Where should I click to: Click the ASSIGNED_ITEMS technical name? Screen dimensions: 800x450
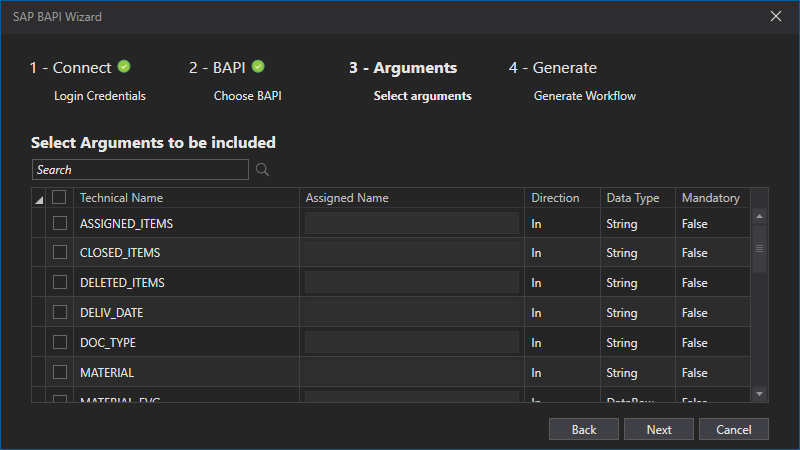pos(127,223)
